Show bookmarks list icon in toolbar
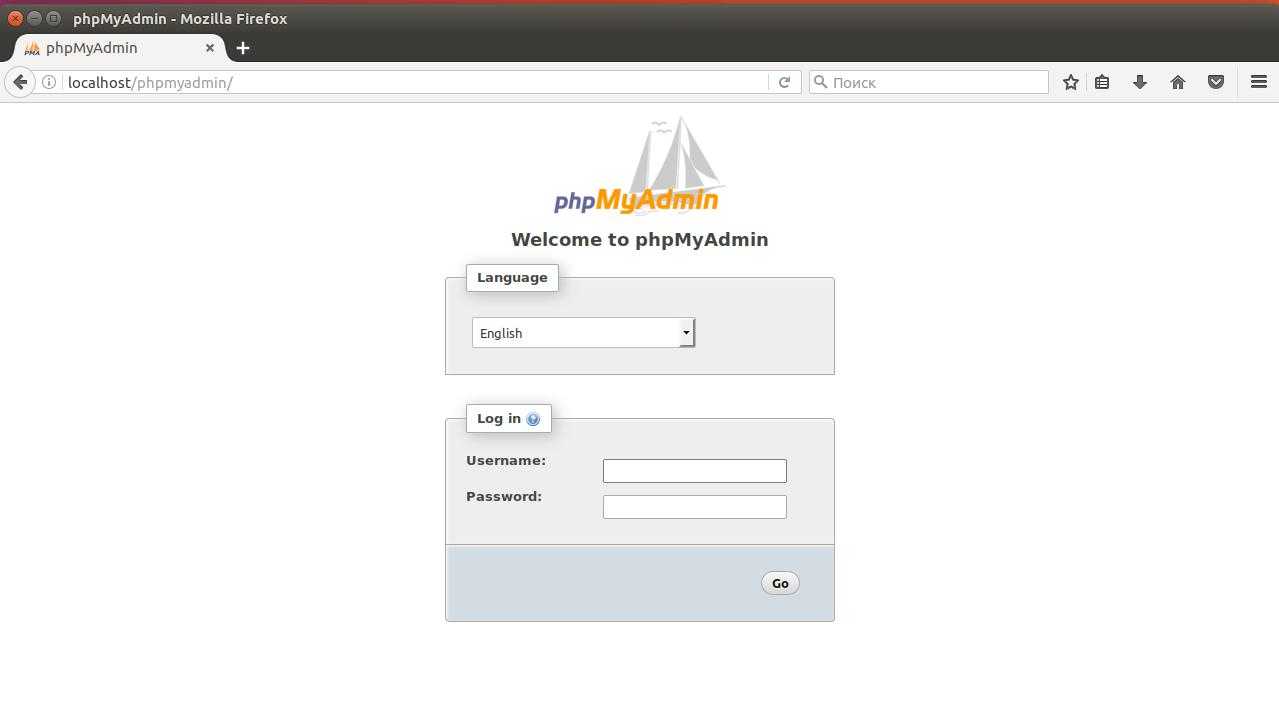The width and height of the screenshot is (1279, 703). point(1102,82)
